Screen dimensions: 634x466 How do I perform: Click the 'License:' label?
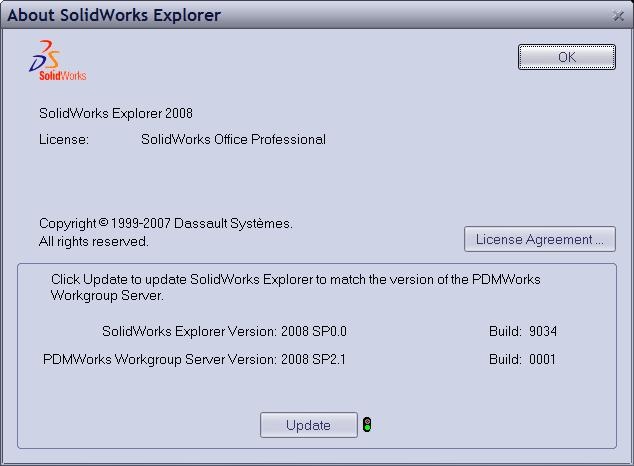click(x=64, y=139)
